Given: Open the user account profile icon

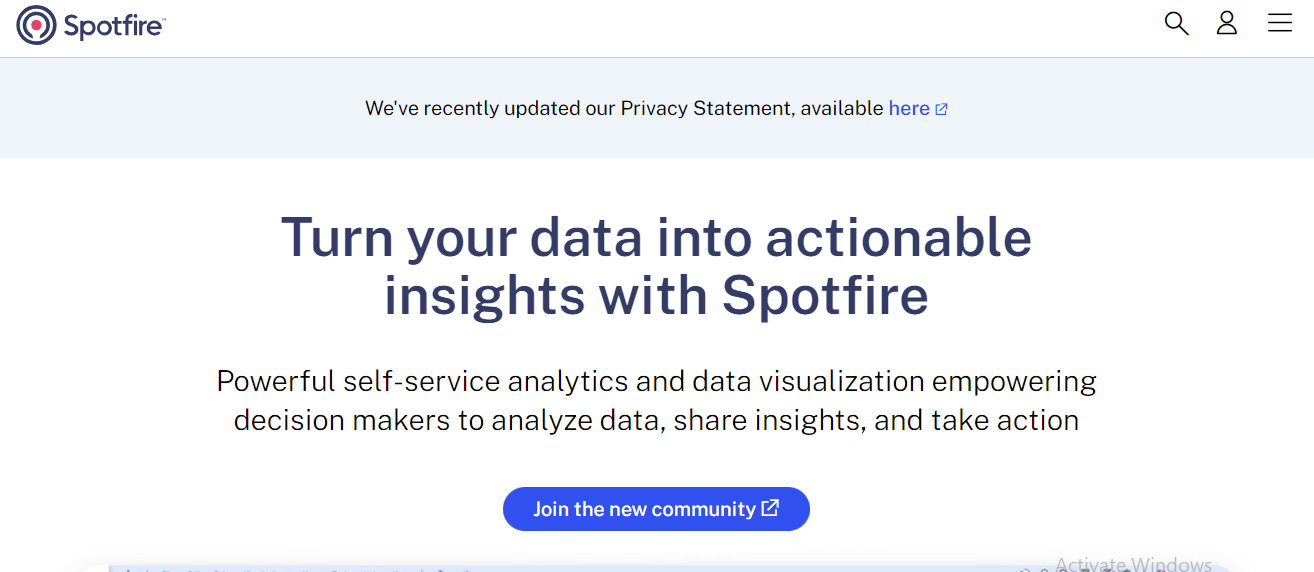Looking at the screenshot, I should 1227,23.
